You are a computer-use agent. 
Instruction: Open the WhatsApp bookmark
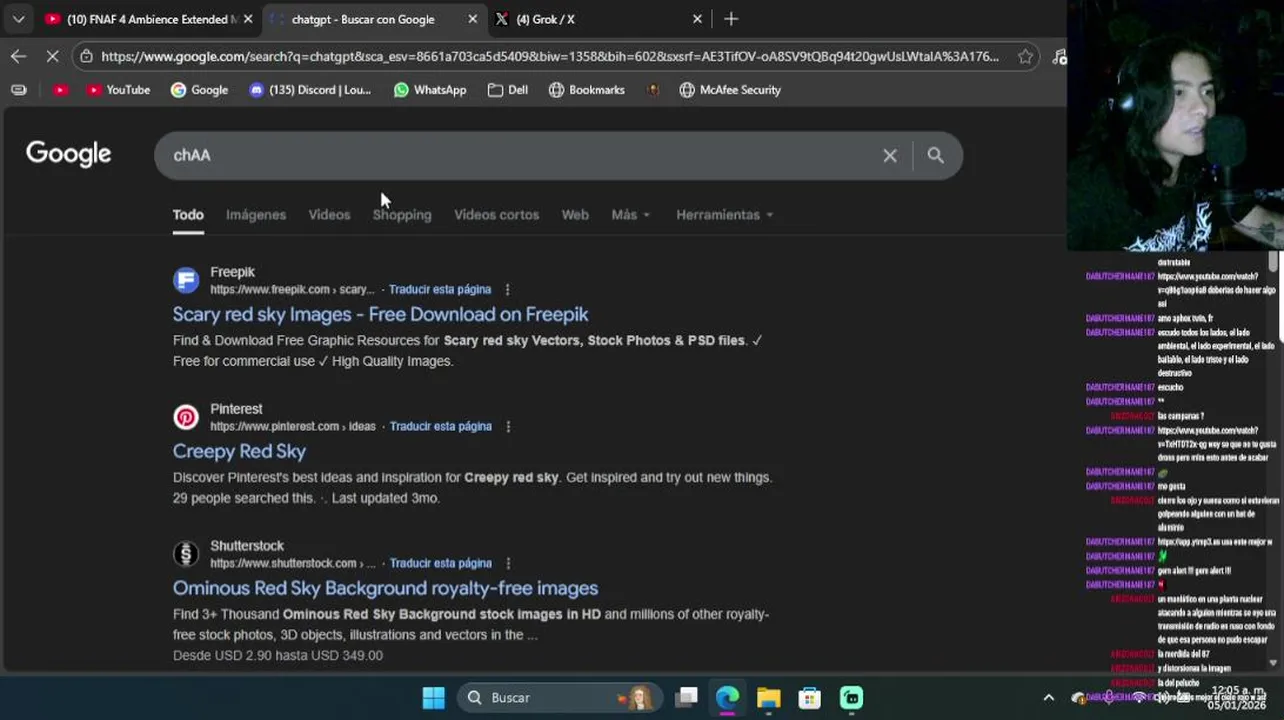point(430,90)
